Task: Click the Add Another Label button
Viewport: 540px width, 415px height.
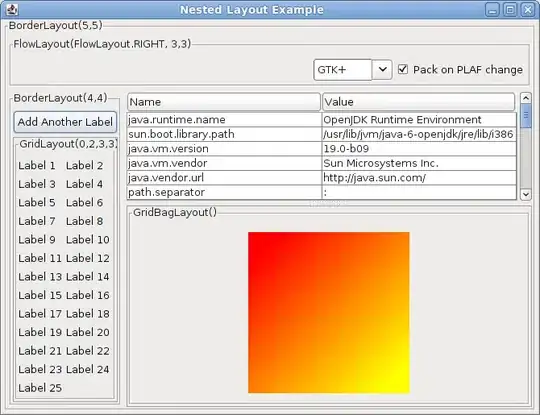Action: 65,122
